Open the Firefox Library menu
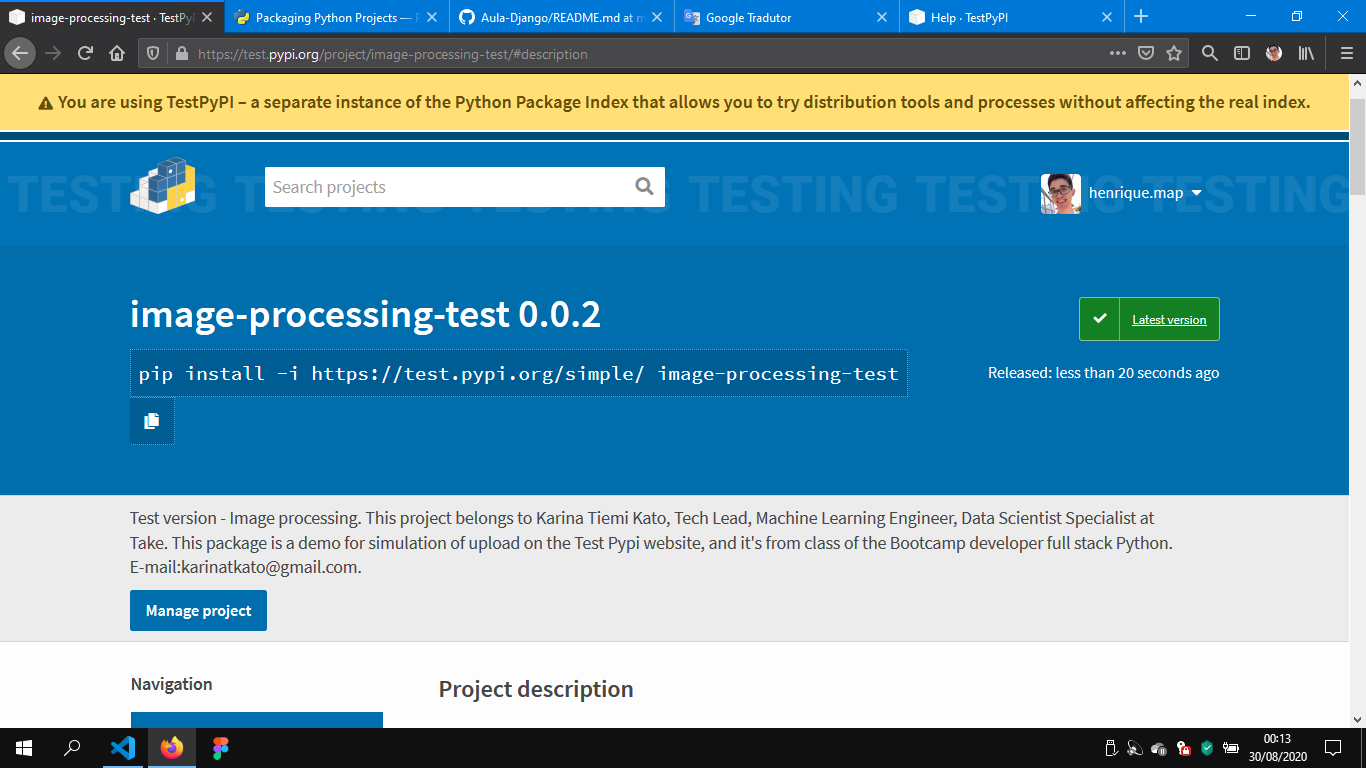 pos(1306,54)
